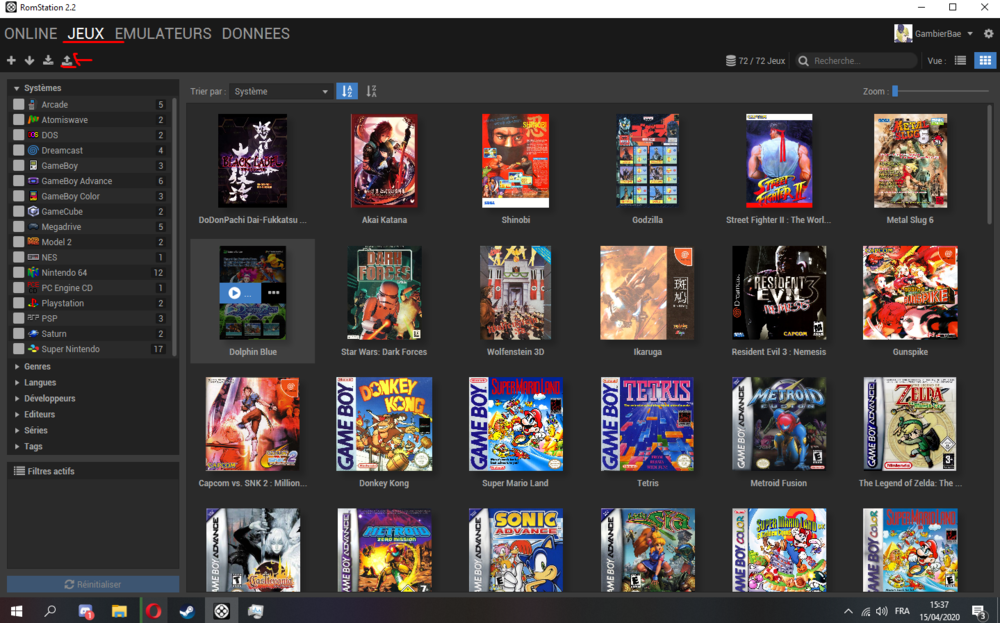Open the Windows notification center
Image resolution: width=1000 pixels, height=623 pixels.
click(x=979, y=612)
